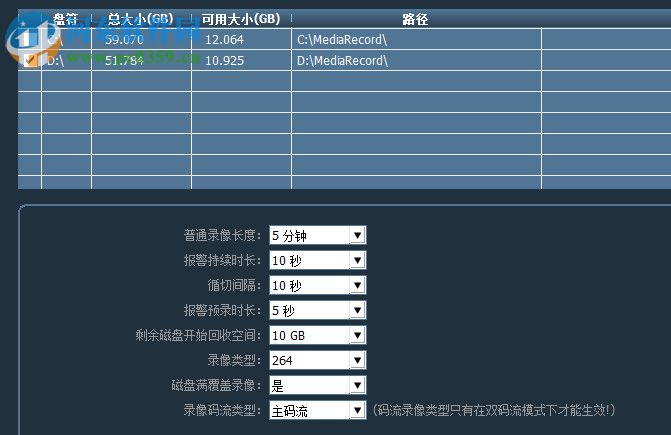Click the 59.070 total size cell
Image resolution: width=671 pixels, height=435 pixels.
[141, 39]
